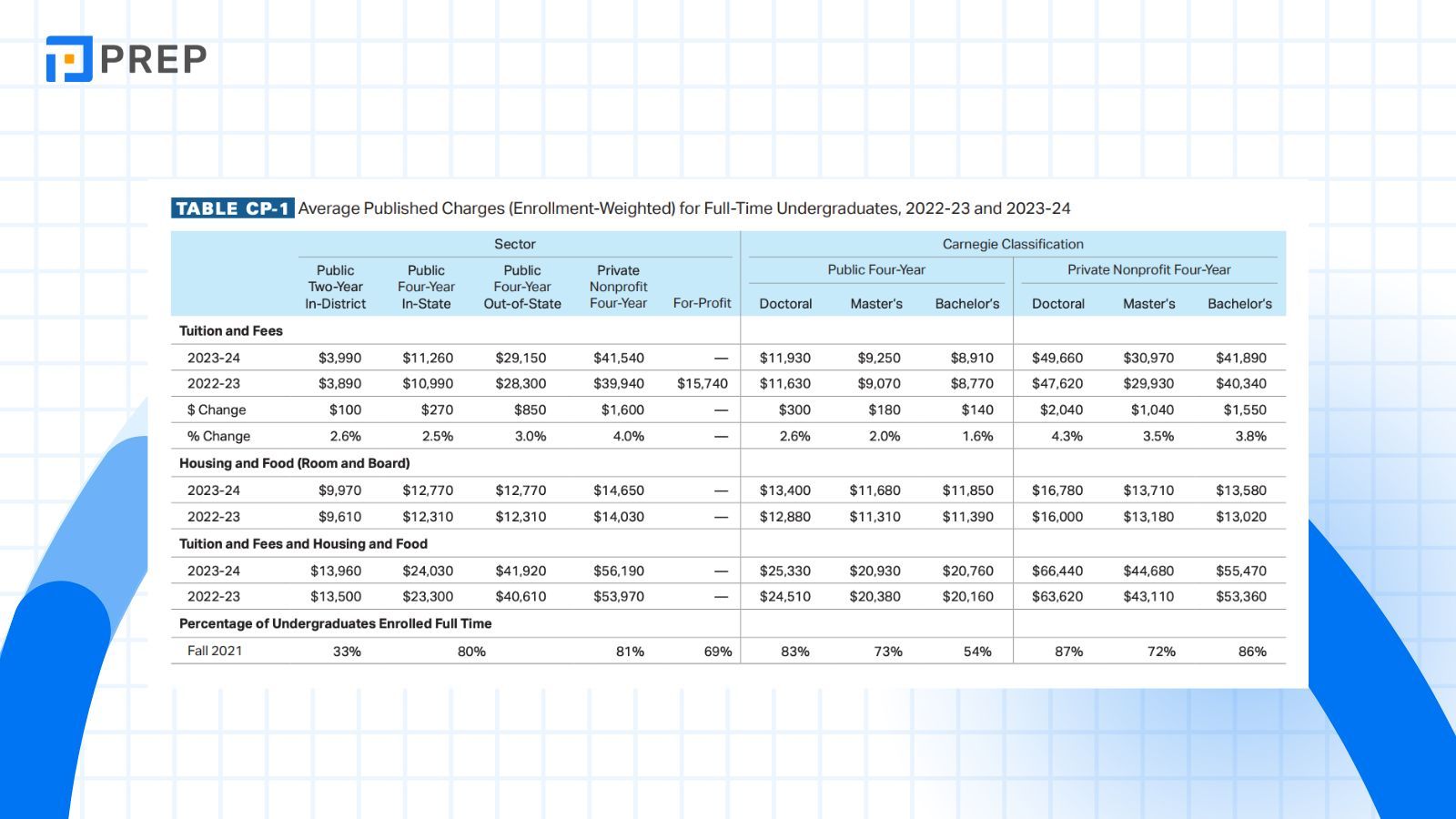Click the 81% enrollment cell
The height and width of the screenshot is (819, 1456).
(x=630, y=652)
